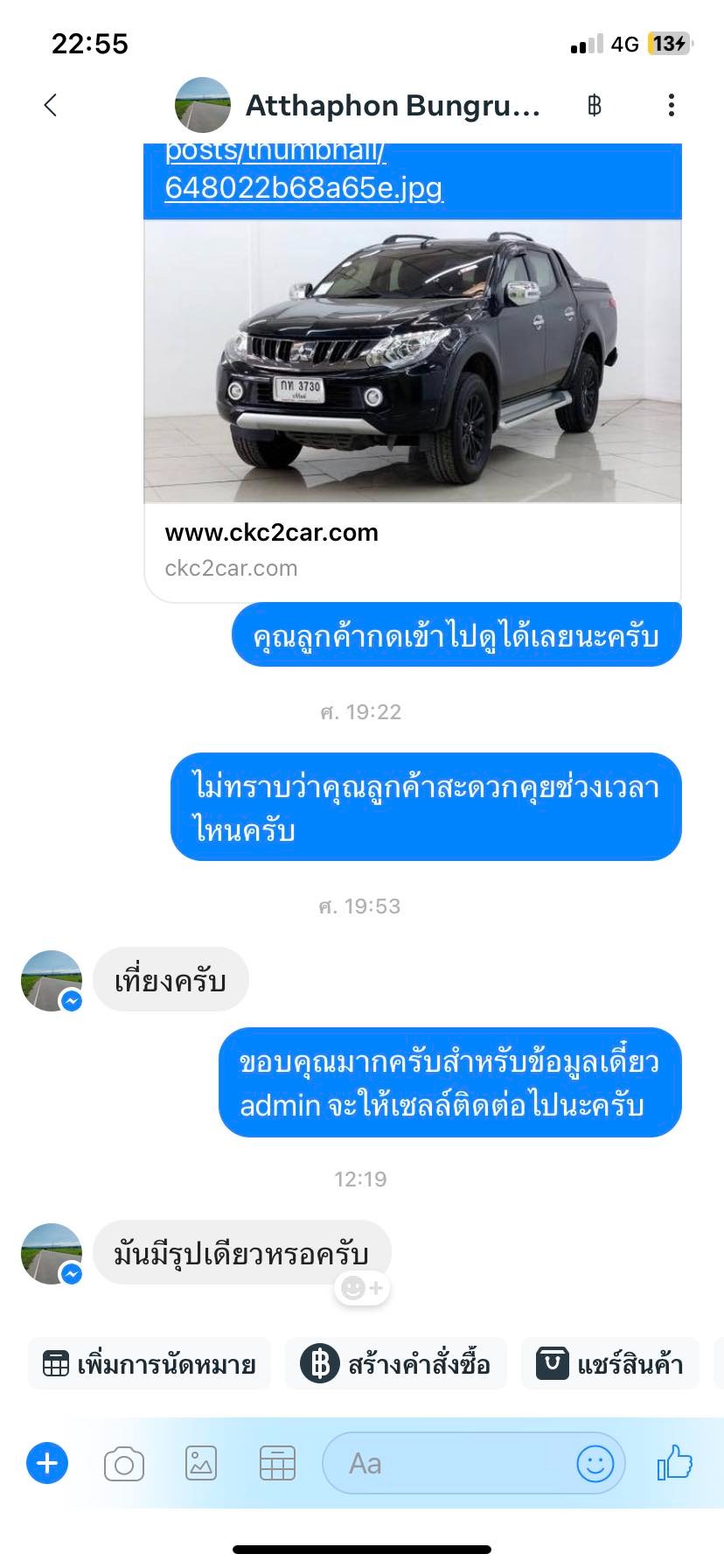724x1568 pixels.
Task: Tap the back arrow icon
Action: [51, 105]
